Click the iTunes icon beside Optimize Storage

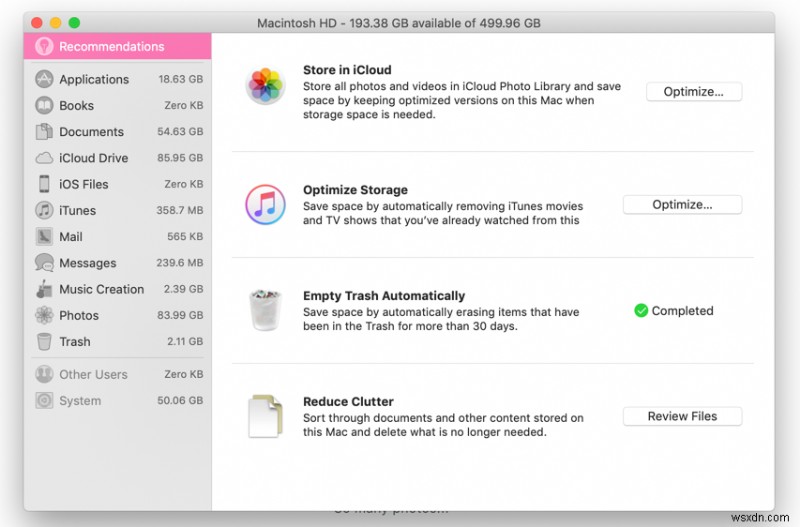265,205
